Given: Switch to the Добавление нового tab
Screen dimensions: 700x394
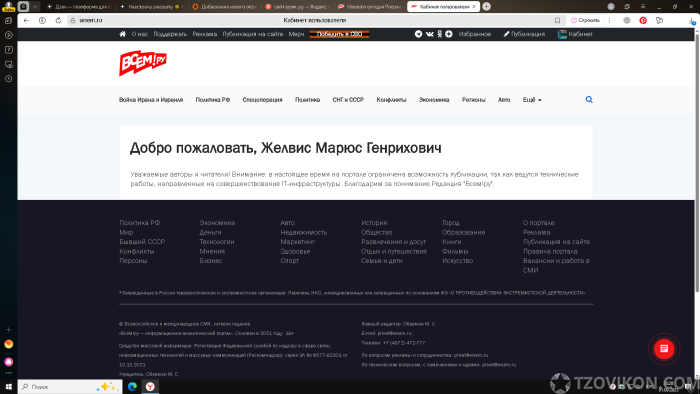Looking at the screenshot, I should pyautogui.click(x=224, y=7).
